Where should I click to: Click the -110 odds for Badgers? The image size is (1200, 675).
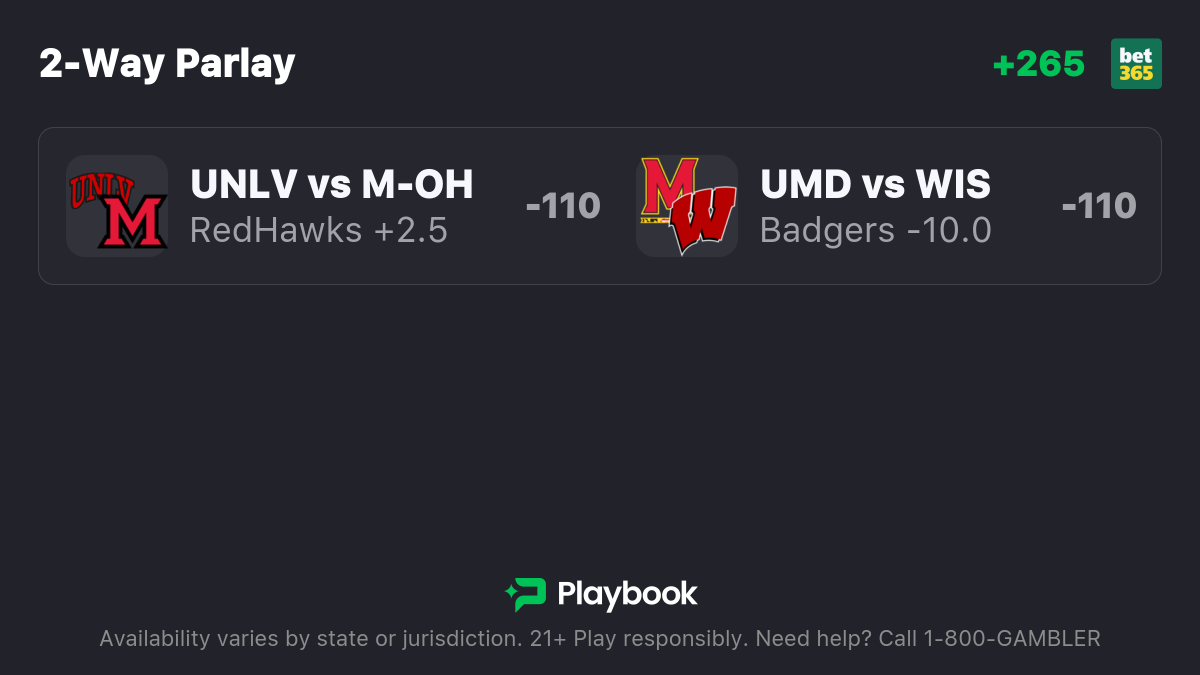[1099, 206]
